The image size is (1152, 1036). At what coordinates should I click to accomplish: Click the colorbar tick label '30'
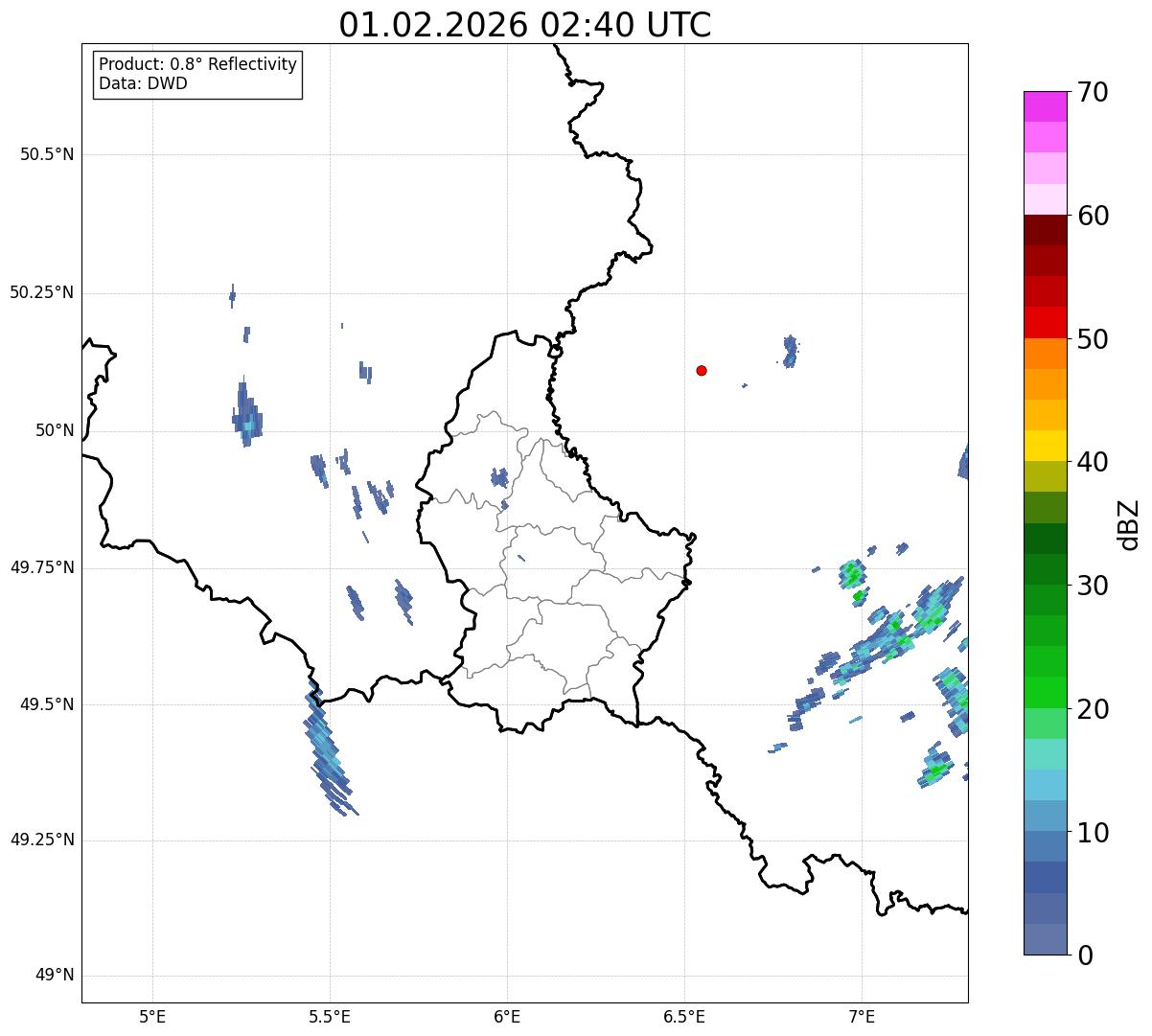coord(1093,586)
